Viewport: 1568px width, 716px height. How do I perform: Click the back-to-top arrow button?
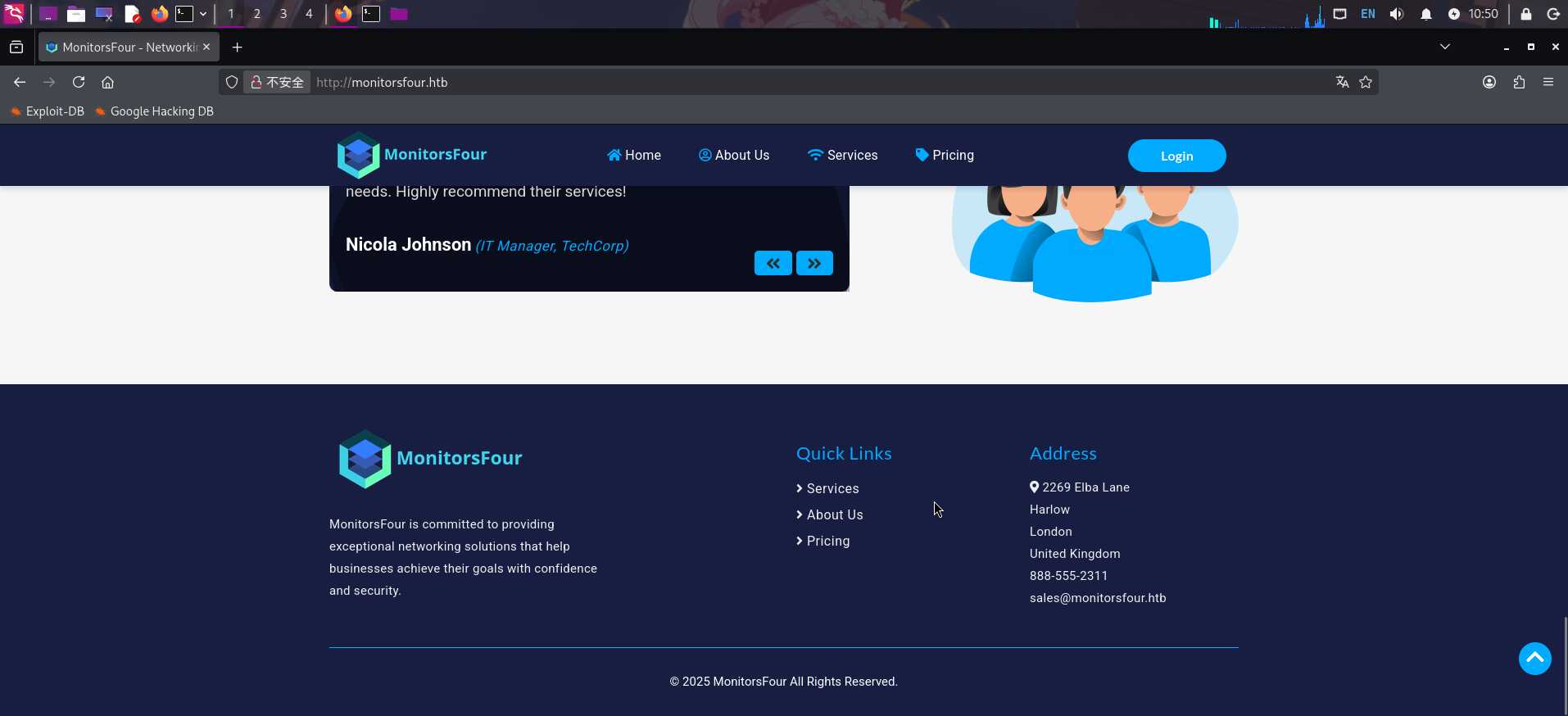click(1535, 659)
